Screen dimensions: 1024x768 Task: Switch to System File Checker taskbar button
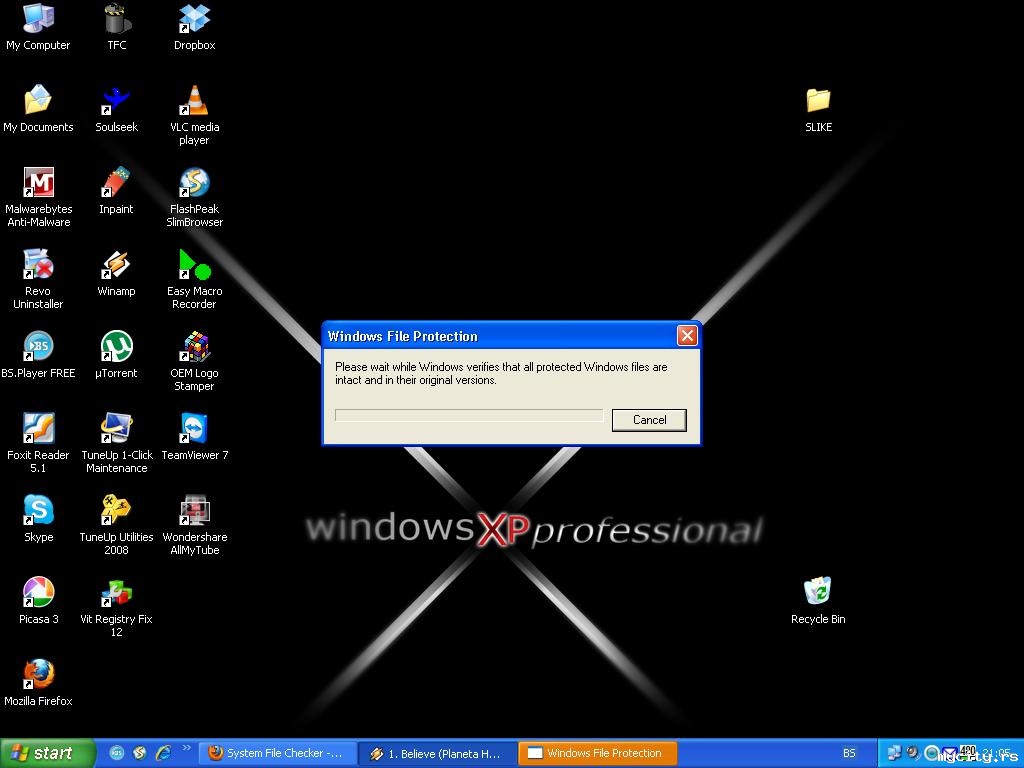pyautogui.click(x=278, y=753)
